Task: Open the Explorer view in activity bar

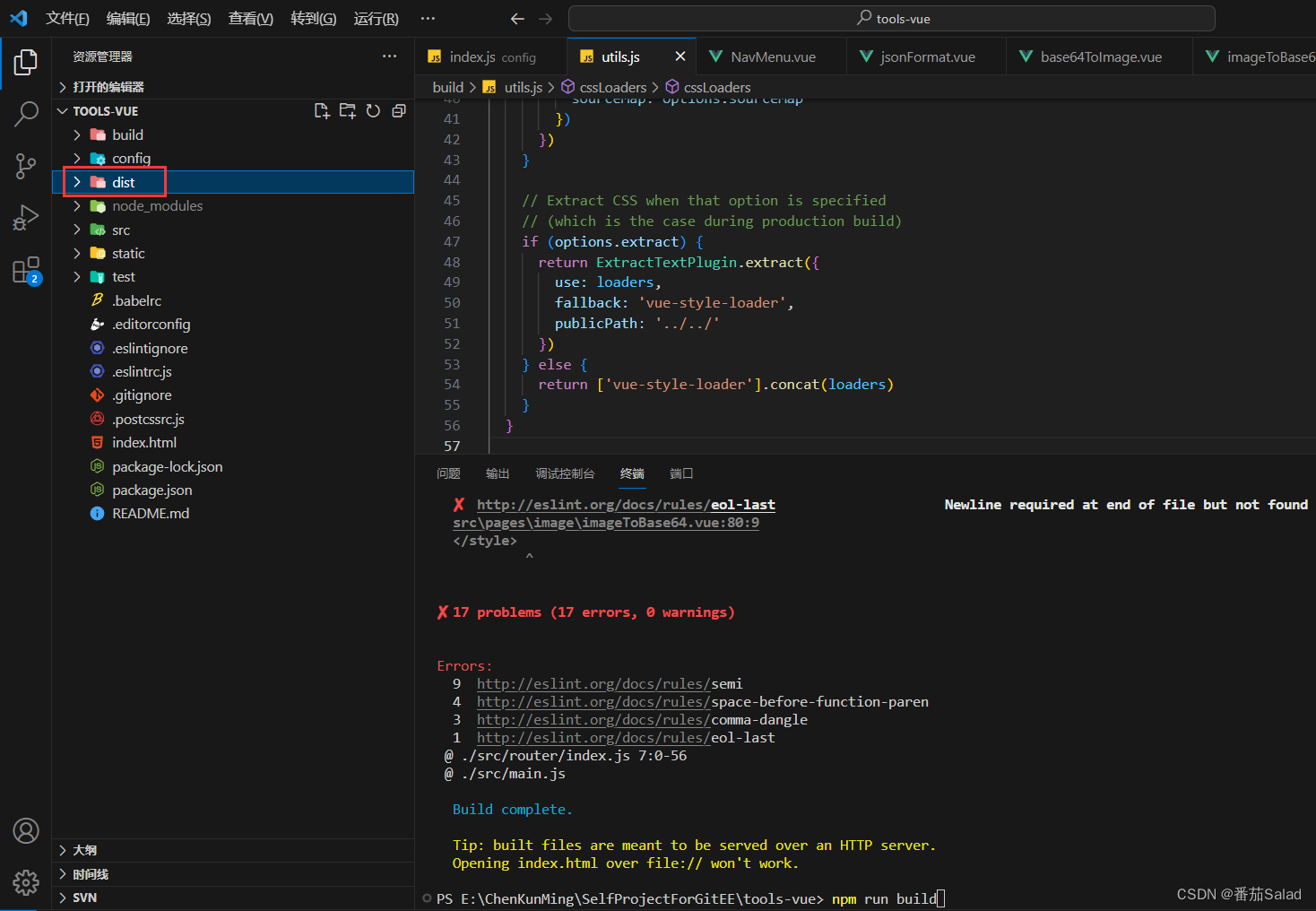Action: pyautogui.click(x=26, y=62)
